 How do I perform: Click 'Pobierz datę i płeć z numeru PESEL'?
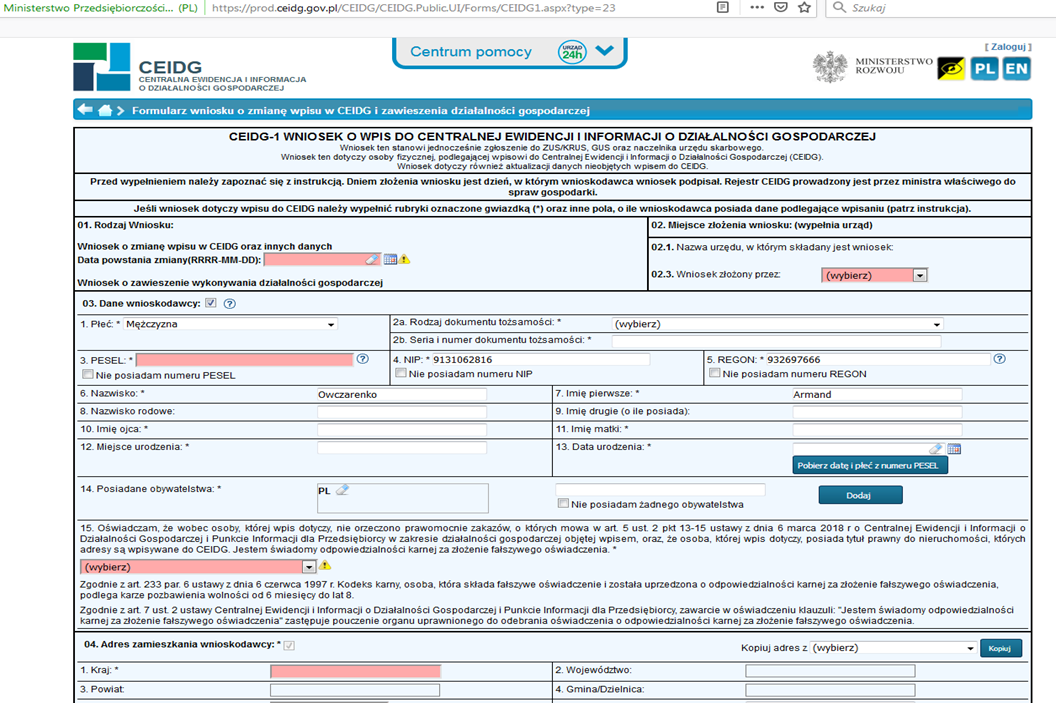871,465
